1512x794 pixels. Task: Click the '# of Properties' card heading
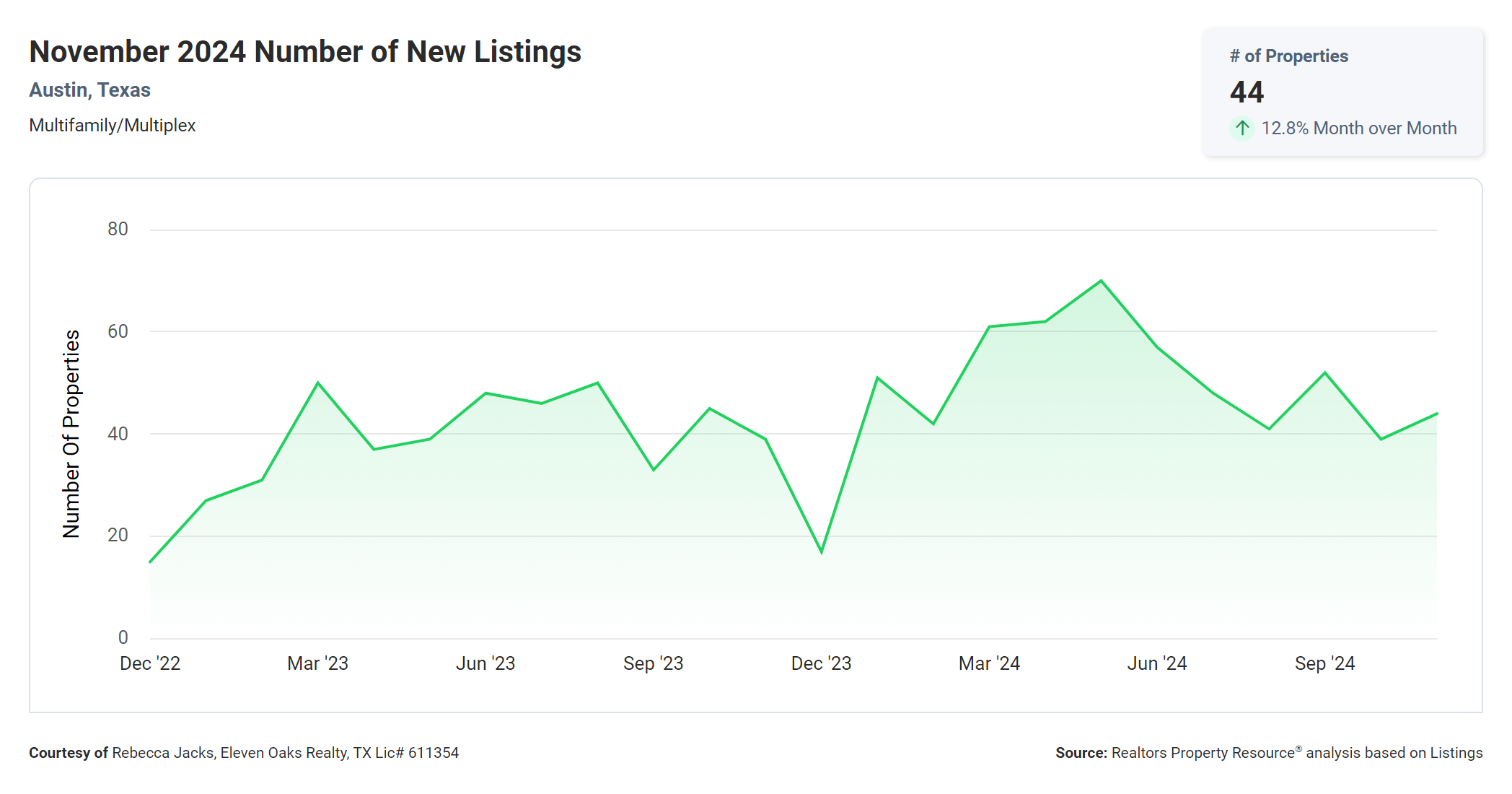coord(1288,56)
